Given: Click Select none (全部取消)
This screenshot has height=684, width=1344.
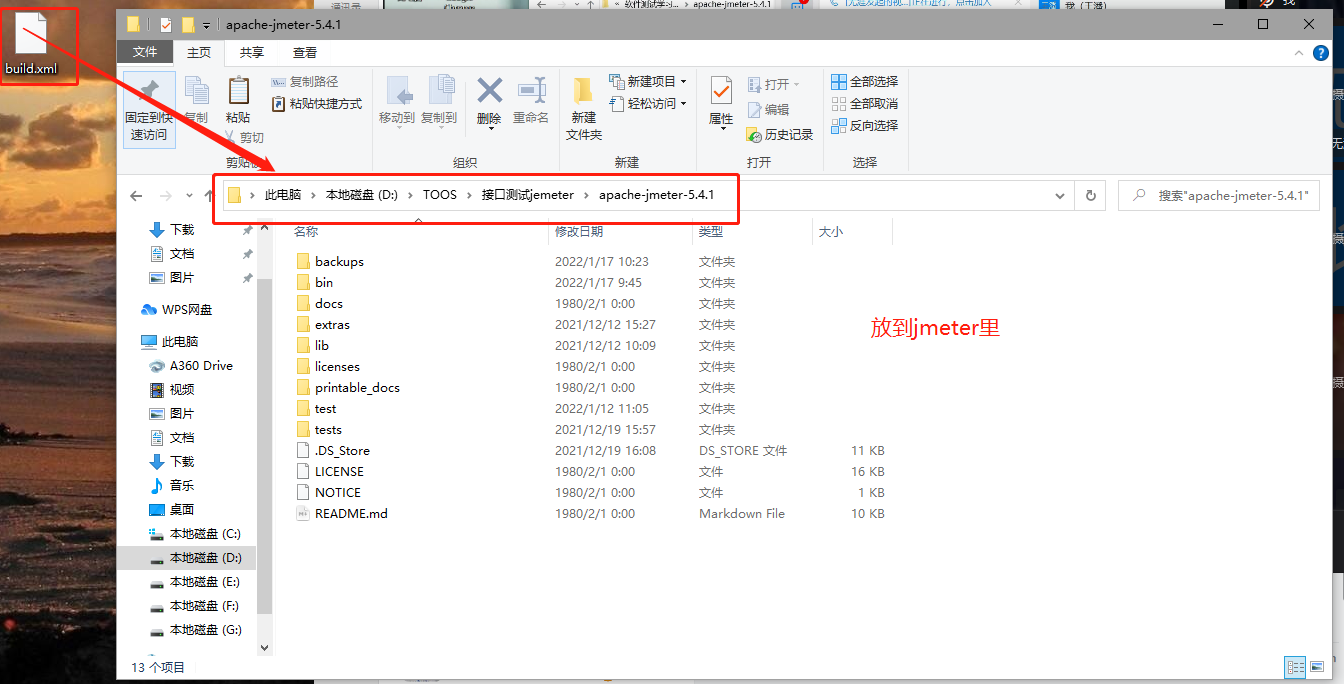Looking at the screenshot, I should pos(865,104).
